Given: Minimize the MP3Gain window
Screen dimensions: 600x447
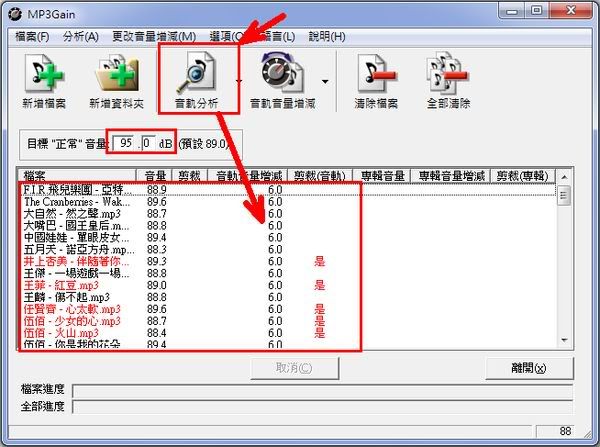Looking at the screenshot, I should [512, 11].
